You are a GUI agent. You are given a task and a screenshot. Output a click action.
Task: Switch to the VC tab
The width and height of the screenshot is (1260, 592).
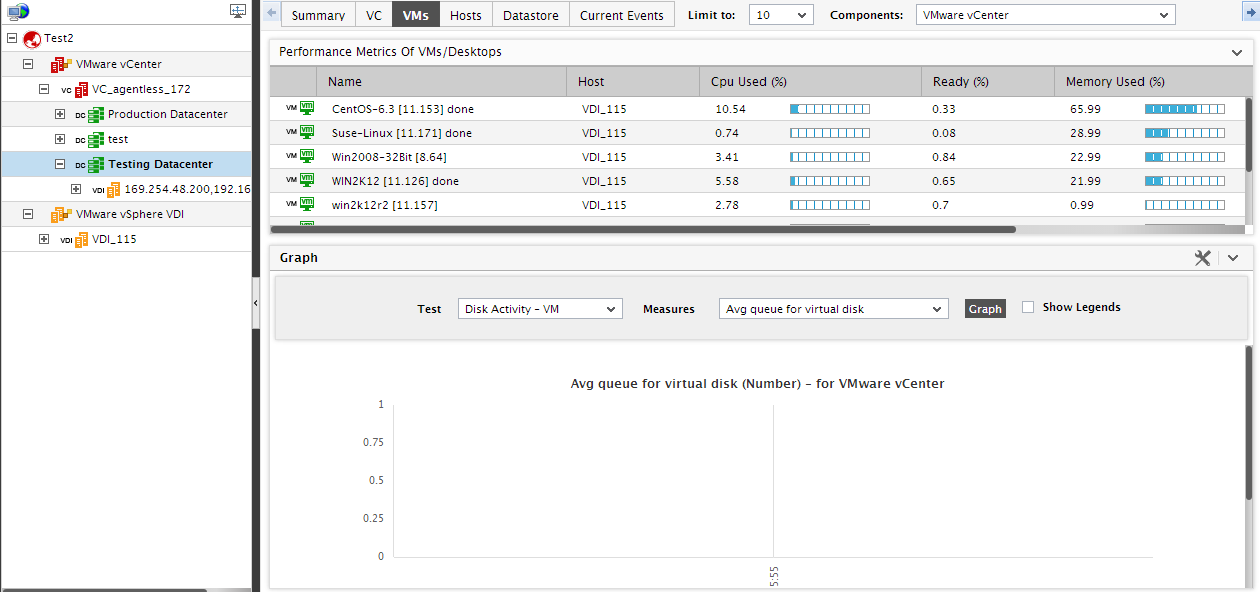coord(374,15)
